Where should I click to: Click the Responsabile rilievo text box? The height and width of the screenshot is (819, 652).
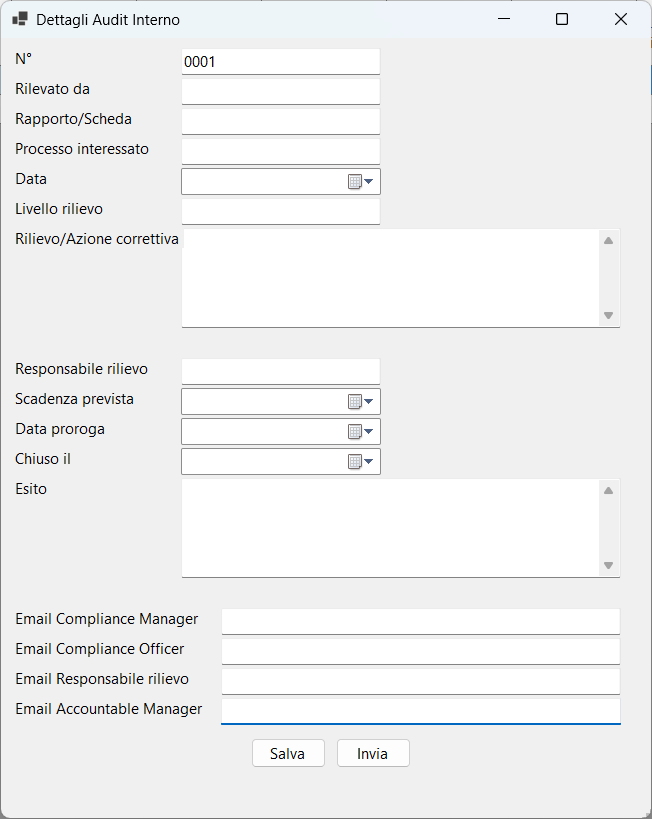click(280, 371)
